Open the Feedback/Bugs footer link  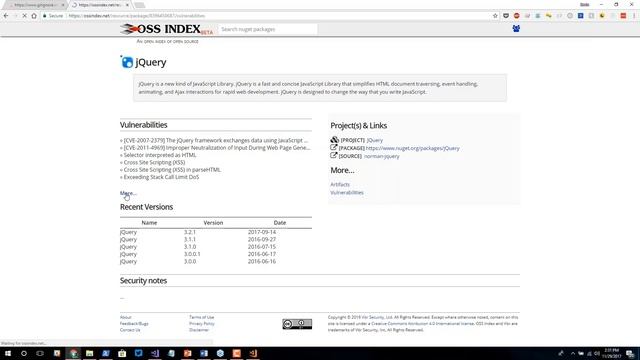(134, 324)
